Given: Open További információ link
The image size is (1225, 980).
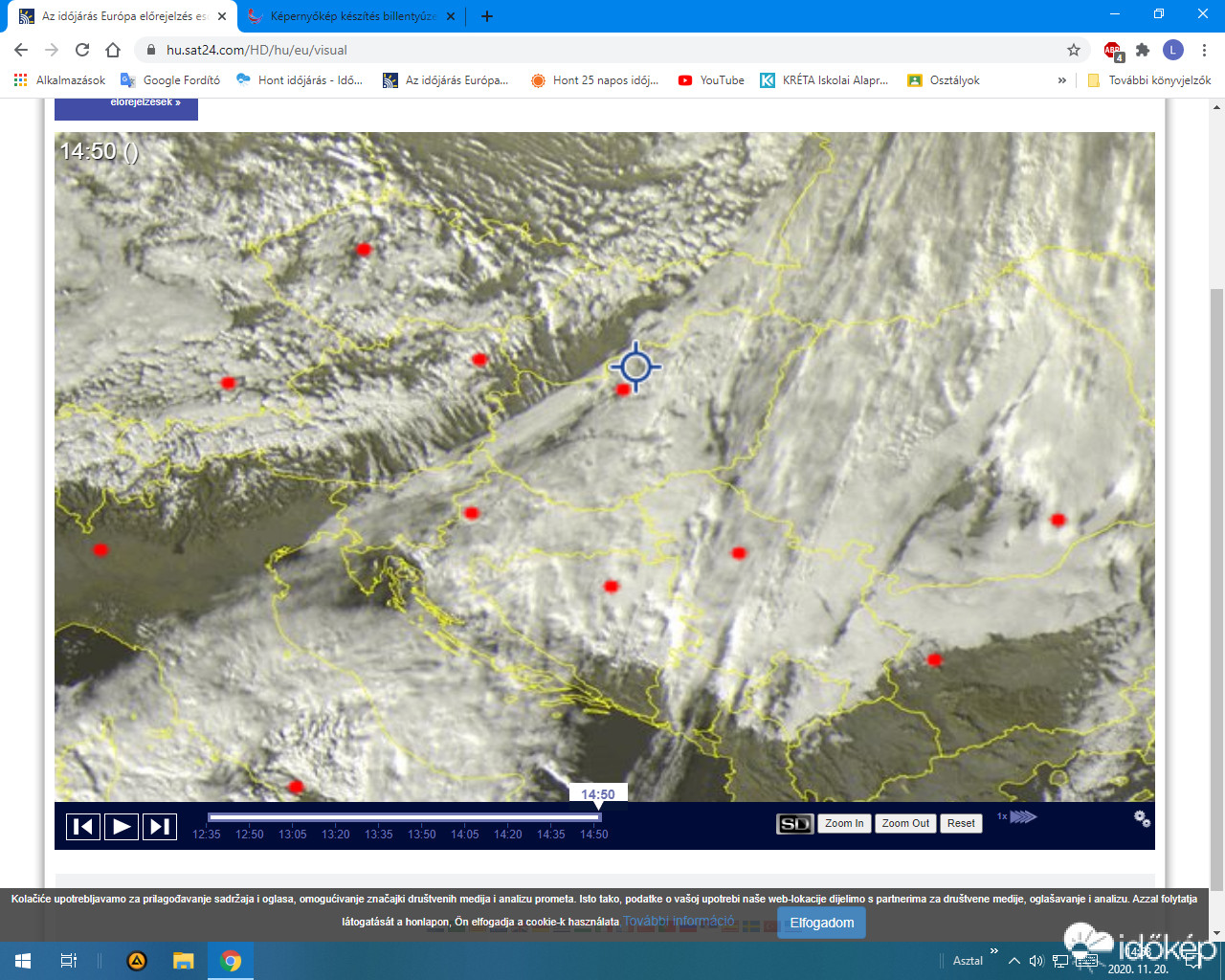Looking at the screenshot, I should click(x=679, y=922).
